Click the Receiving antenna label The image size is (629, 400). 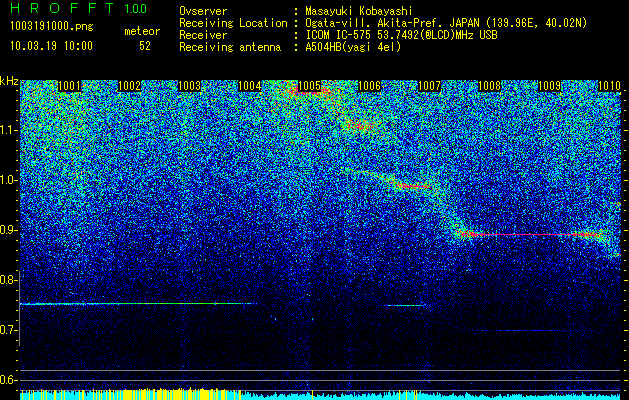click(x=230, y=47)
